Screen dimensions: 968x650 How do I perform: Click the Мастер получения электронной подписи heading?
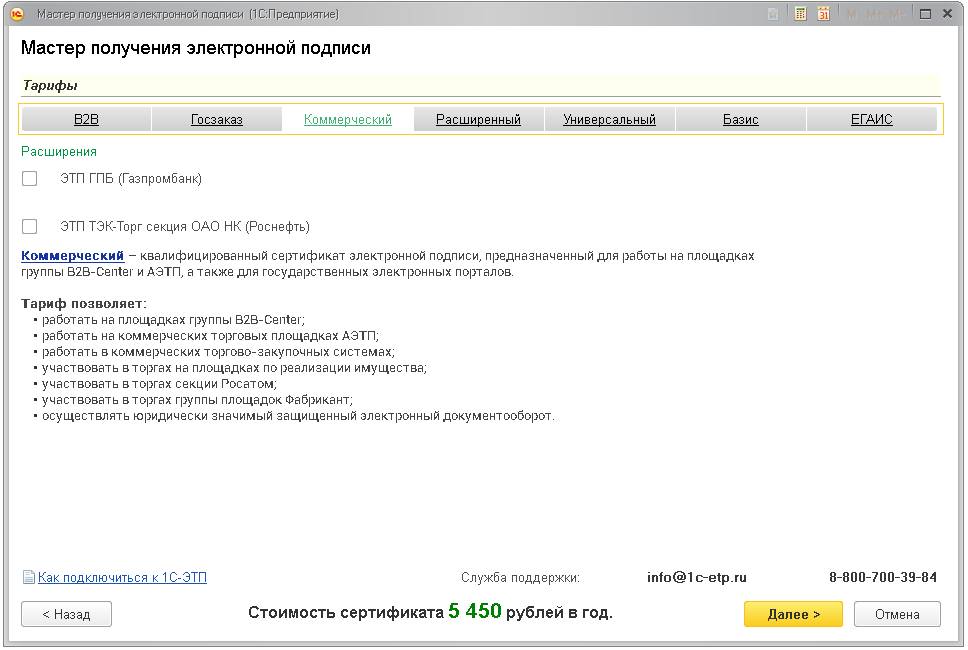(x=196, y=48)
